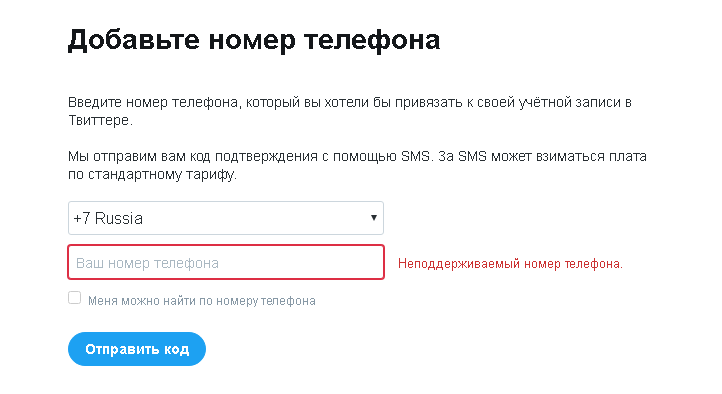Click the "Отправить код" button
Image resolution: width=722 pixels, height=394 pixels.
click(x=137, y=349)
